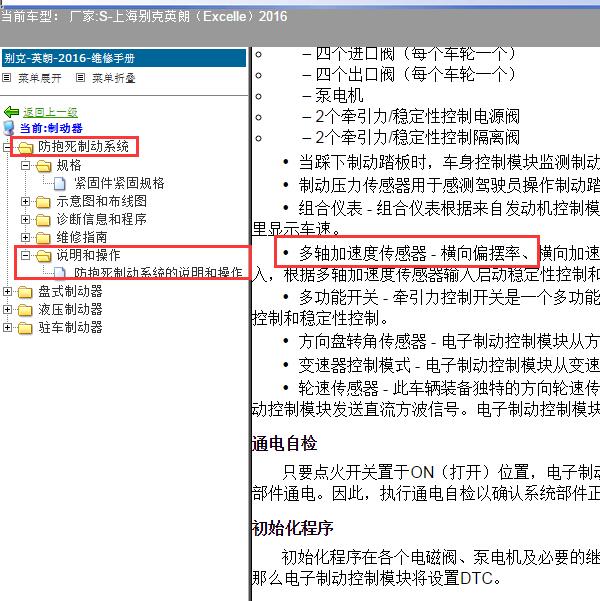
Task: Follow the 返回上一级 link
Action: click(x=50, y=112)
